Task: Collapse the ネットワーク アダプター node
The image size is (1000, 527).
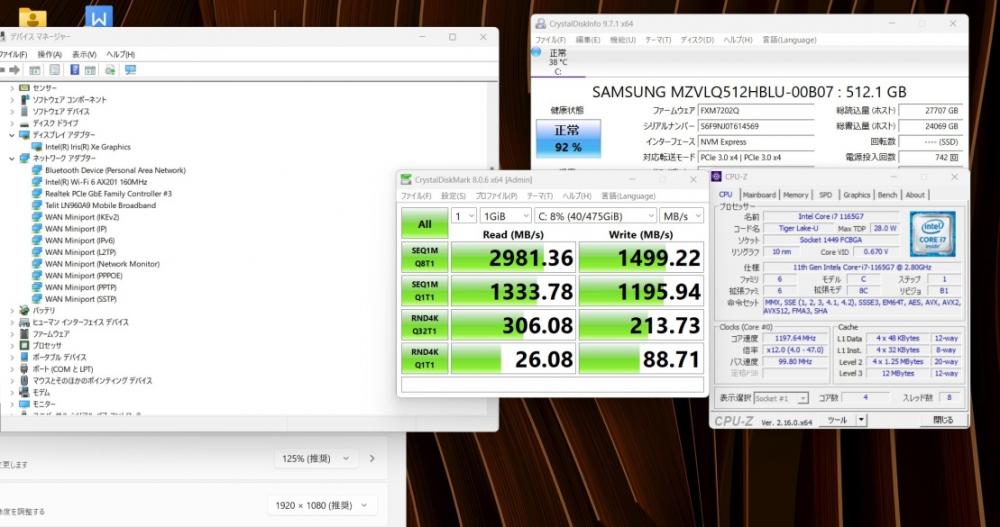Action: pos(11,158)
